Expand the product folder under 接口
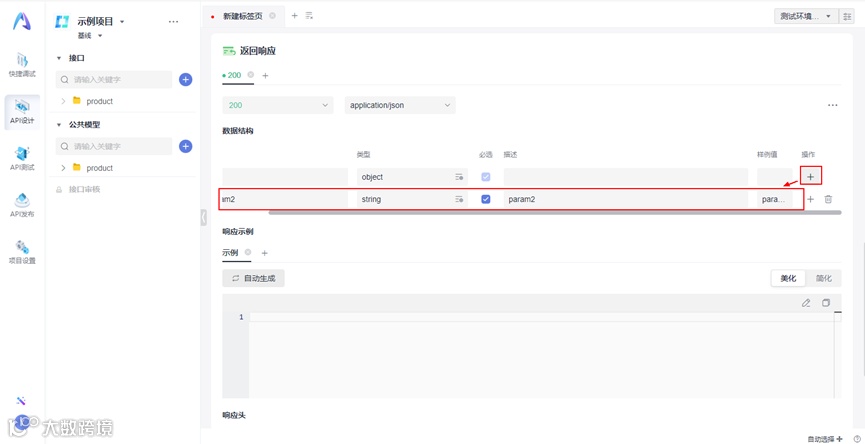The image size is (865, 444). 63,101
